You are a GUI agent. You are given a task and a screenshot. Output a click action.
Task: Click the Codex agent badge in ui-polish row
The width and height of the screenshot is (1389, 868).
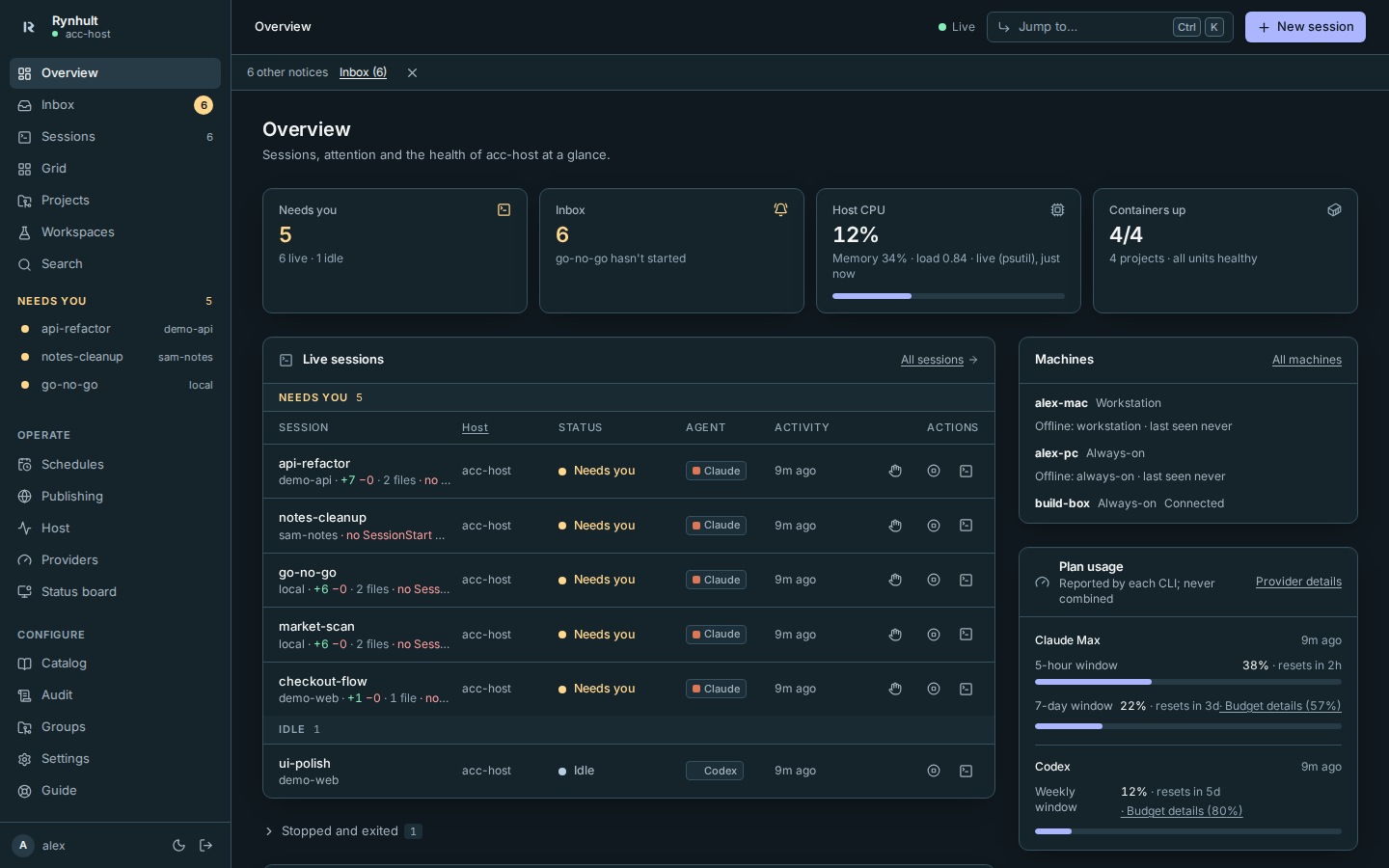point(715,771)
